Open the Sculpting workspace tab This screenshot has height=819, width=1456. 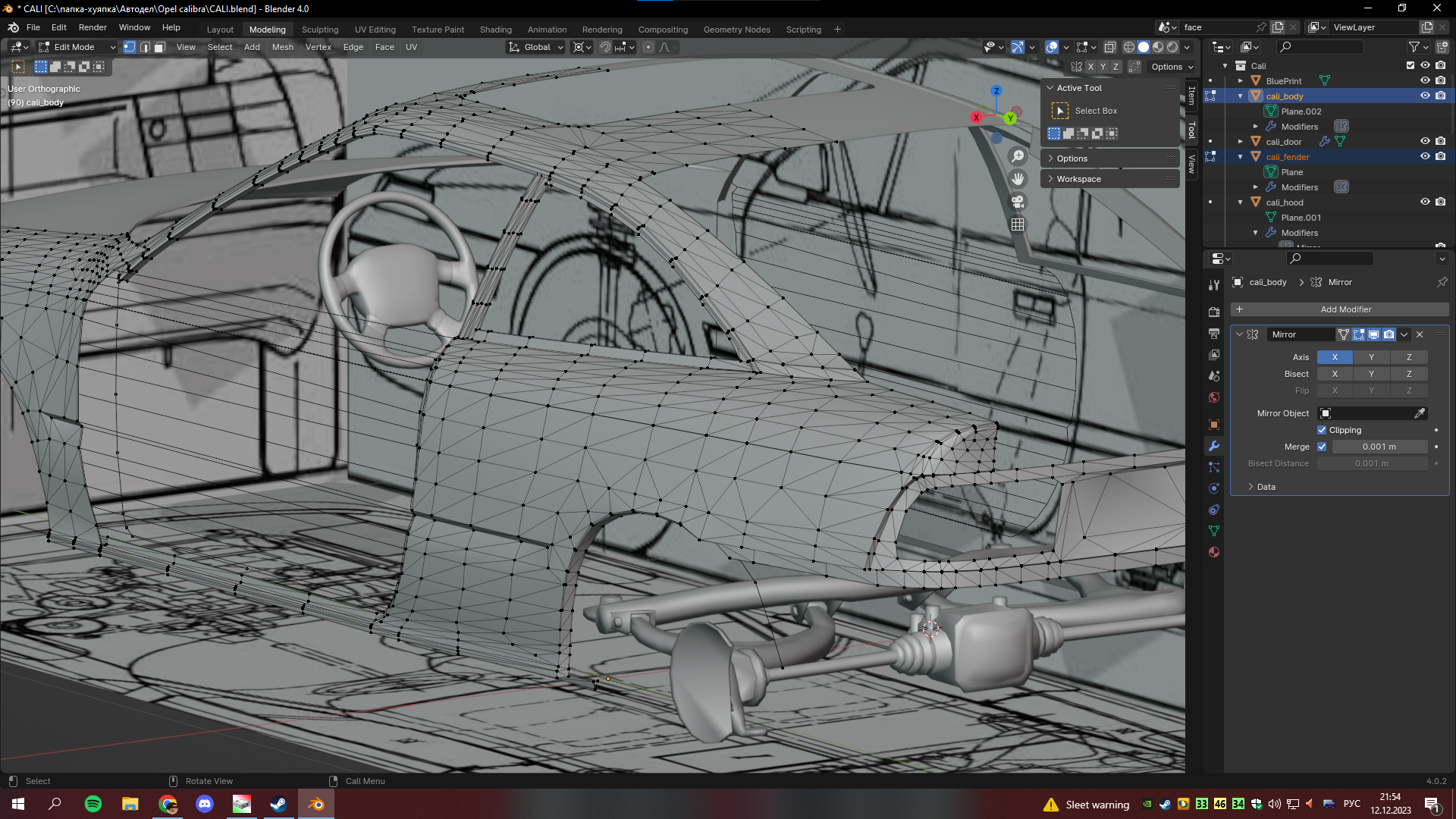[x=320, y=30]
